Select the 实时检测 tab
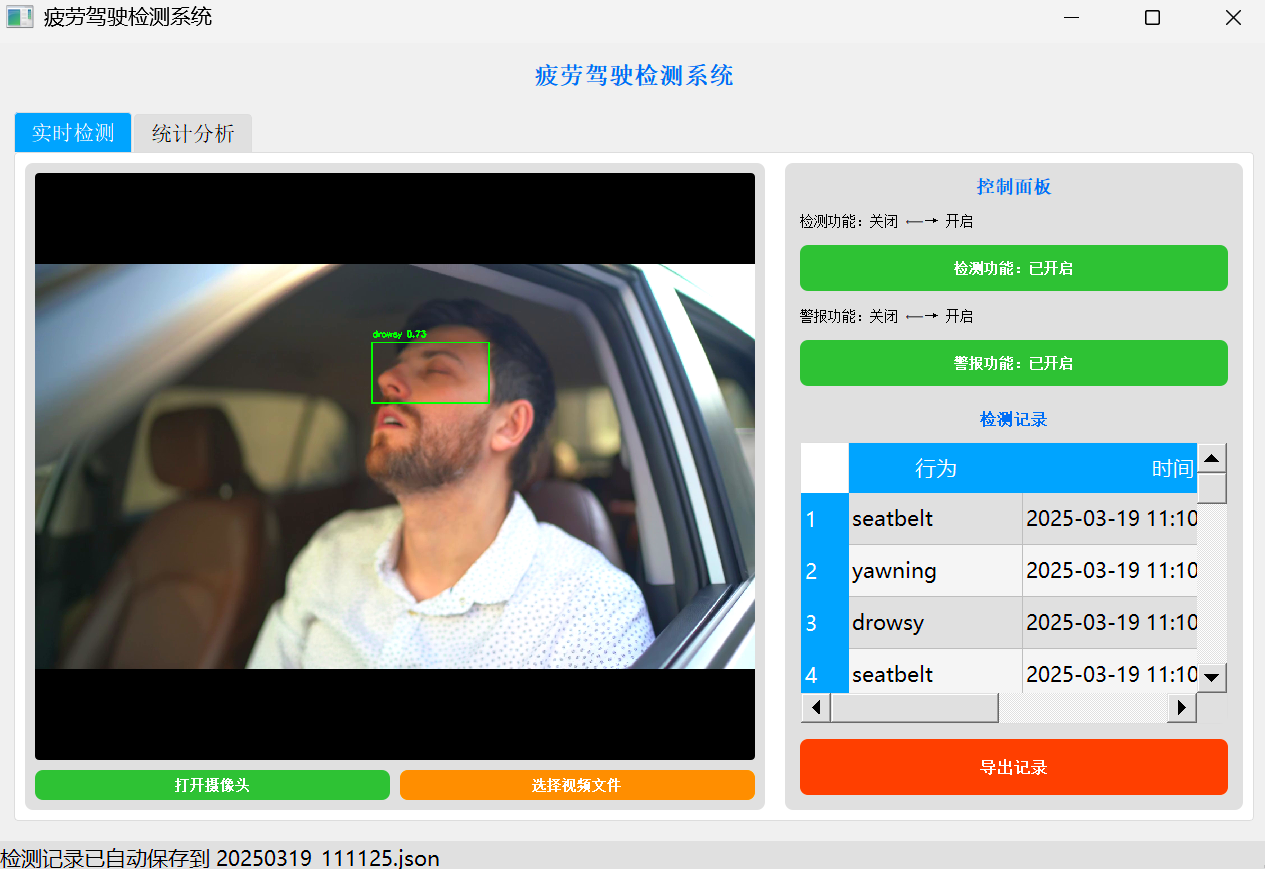This screenshot has height=869, width=1265. click(73, 133)
